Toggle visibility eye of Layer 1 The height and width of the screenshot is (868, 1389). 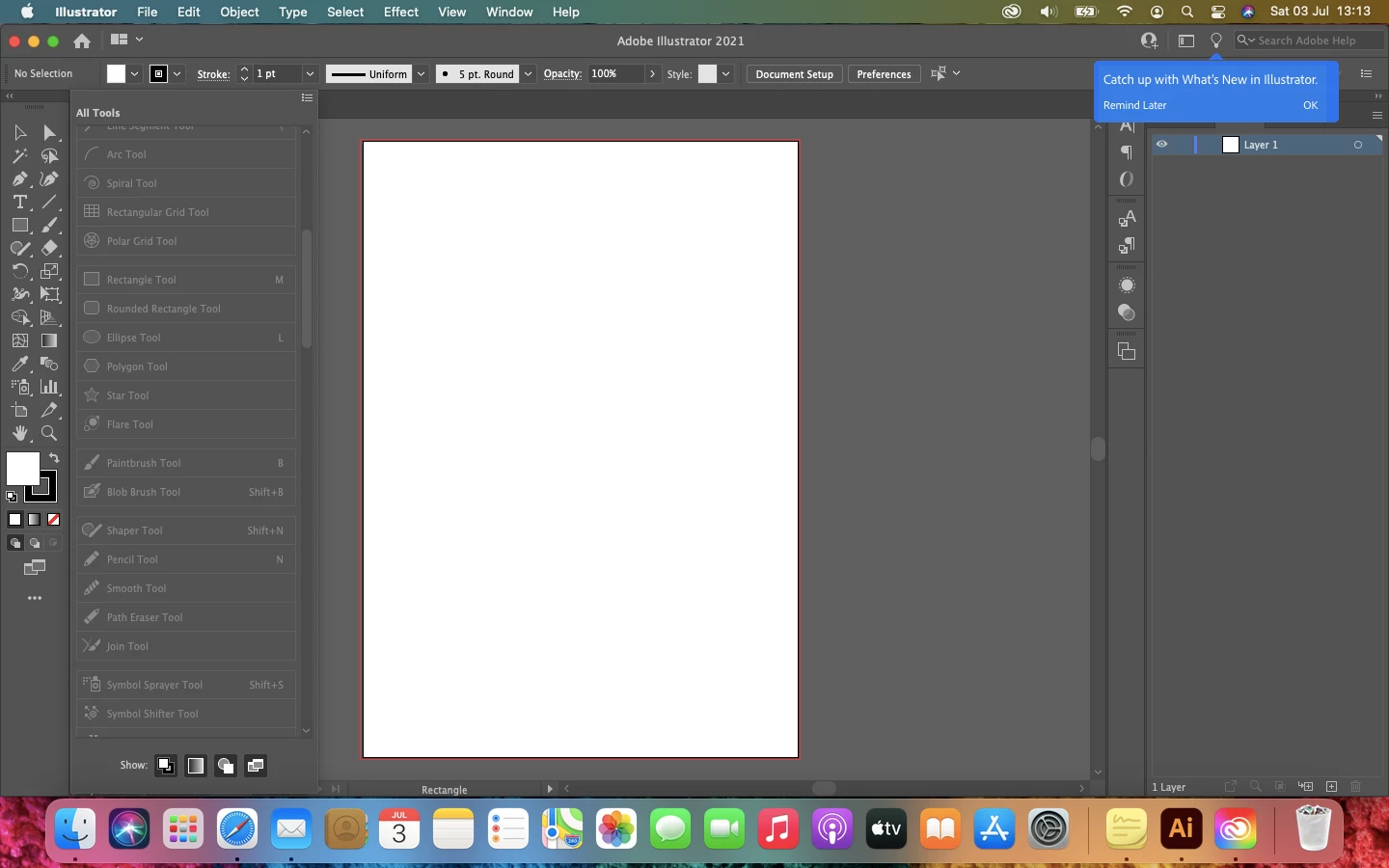tap(1162, 145)
